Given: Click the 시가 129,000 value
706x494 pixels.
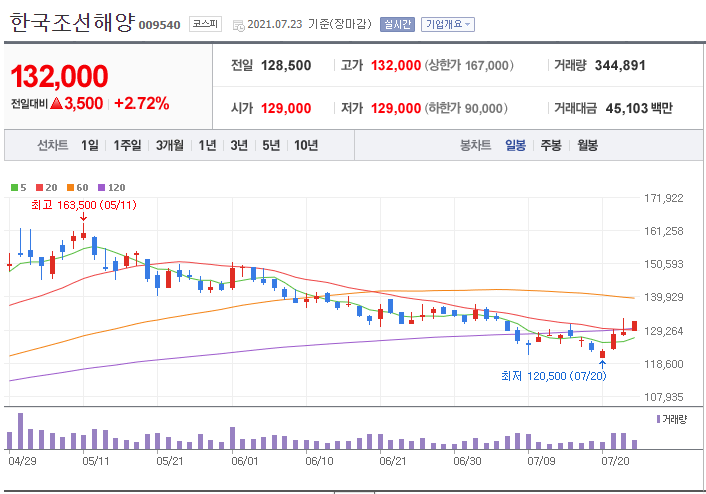Looking at the screenshot, I should tap(286, 109).
